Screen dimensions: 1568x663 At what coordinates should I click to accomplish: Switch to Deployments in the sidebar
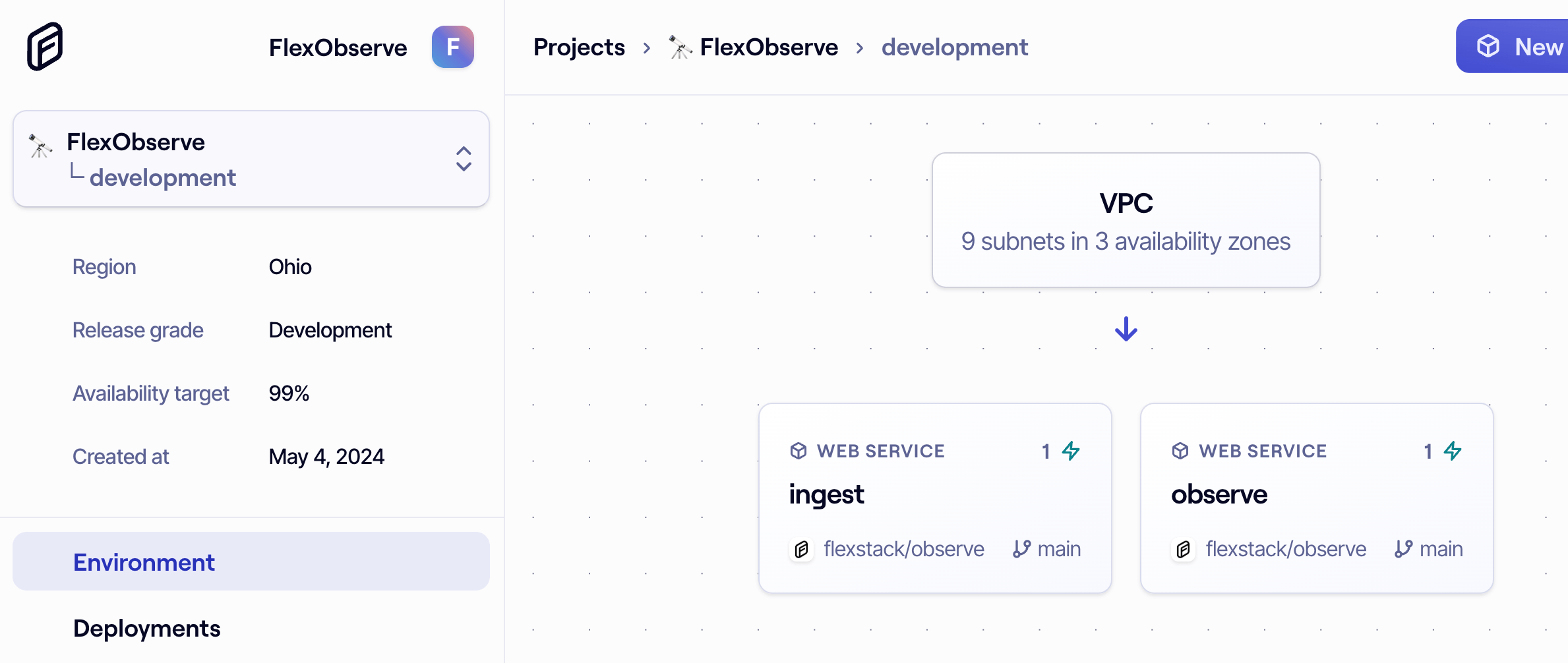146,628
